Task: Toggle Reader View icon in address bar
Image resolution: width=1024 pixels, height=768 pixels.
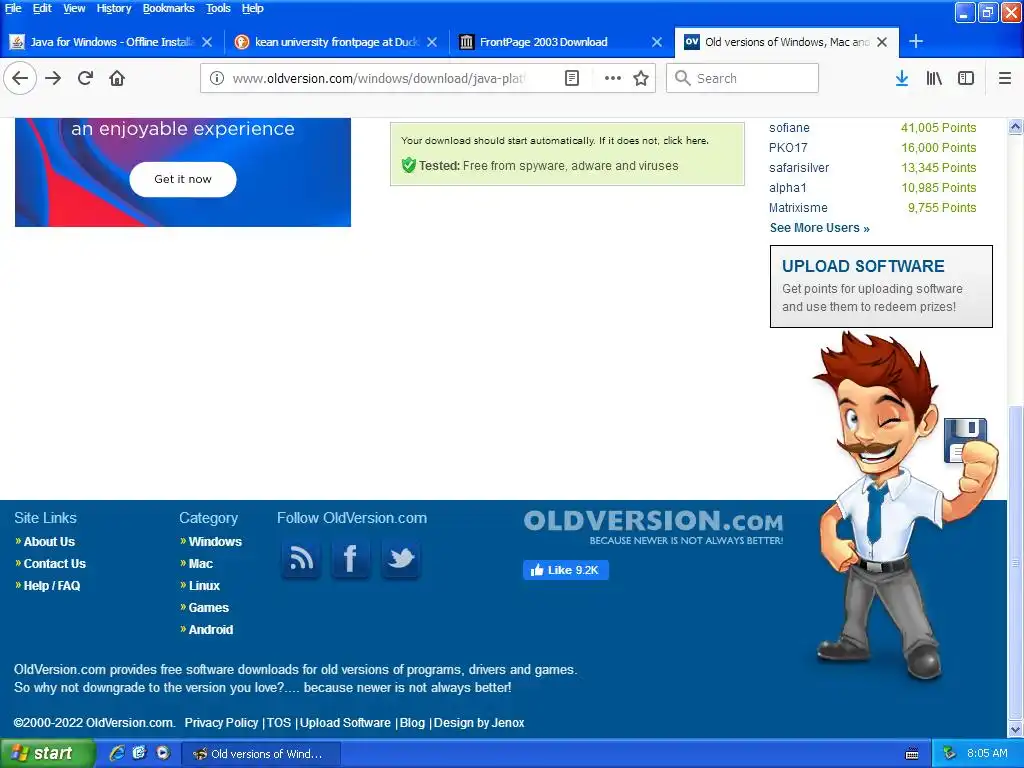Action: (x=571, y=78)
